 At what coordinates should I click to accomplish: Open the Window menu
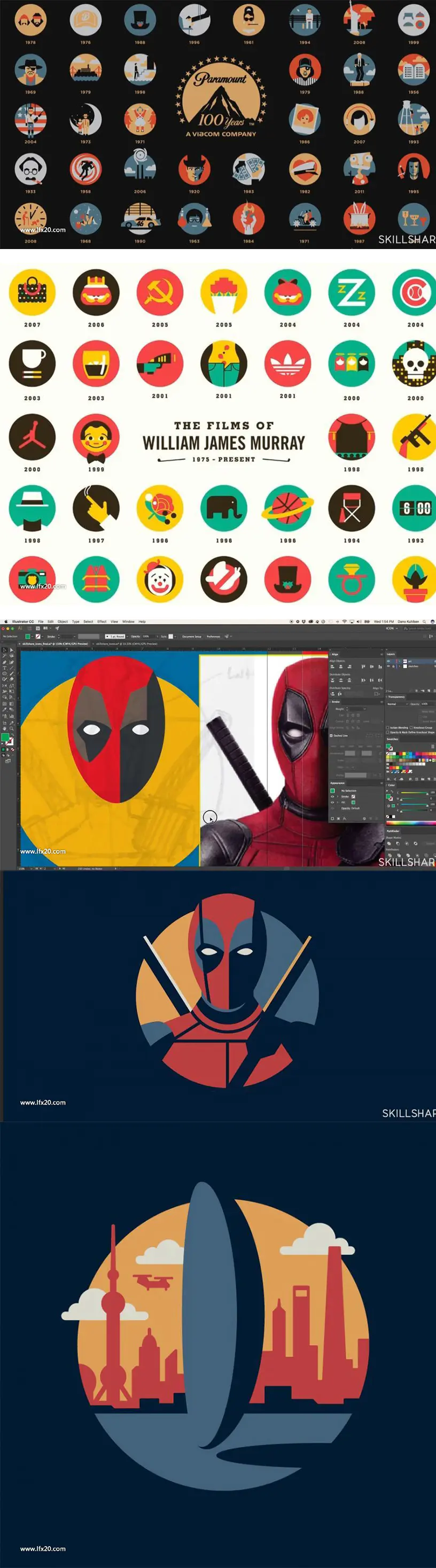tap(128, 622)
